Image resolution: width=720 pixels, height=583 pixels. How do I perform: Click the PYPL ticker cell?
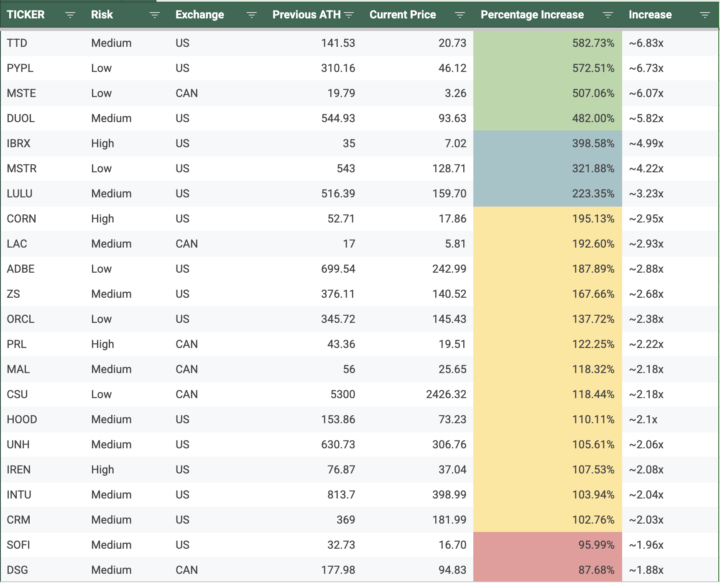point(43,68)
